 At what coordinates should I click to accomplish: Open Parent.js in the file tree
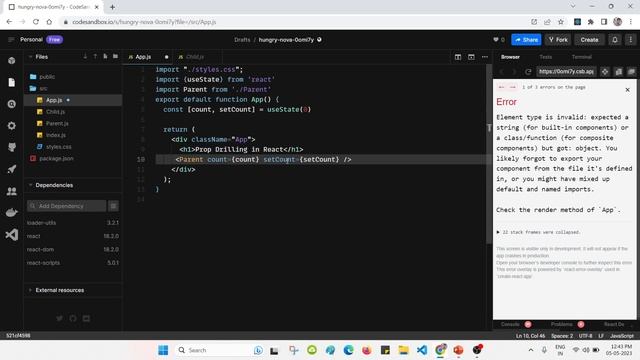click(57, 123)
